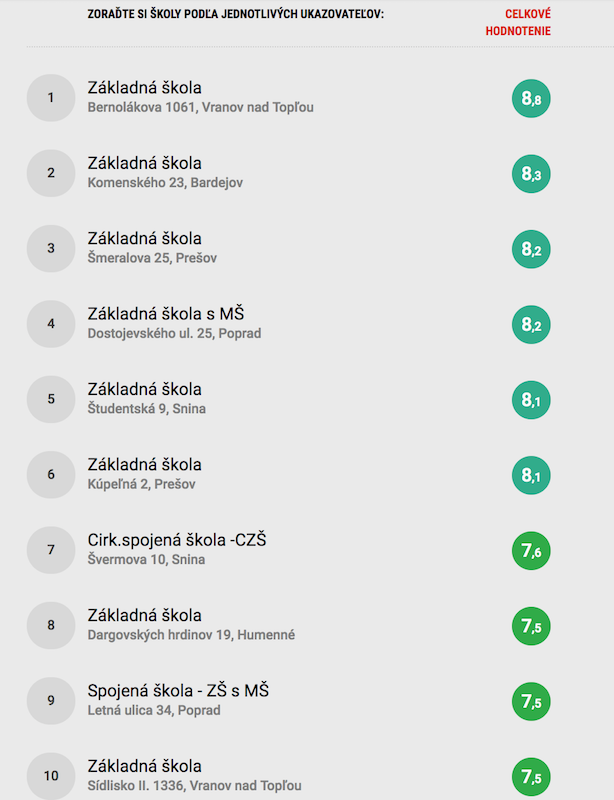
Task: Click the 7,6 green rating badge
Action: tap(531, 551)
